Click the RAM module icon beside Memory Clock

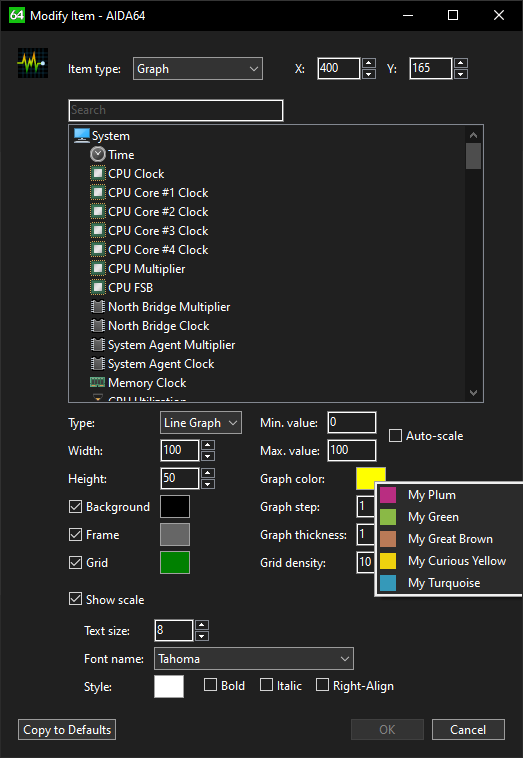coord(98,382)
